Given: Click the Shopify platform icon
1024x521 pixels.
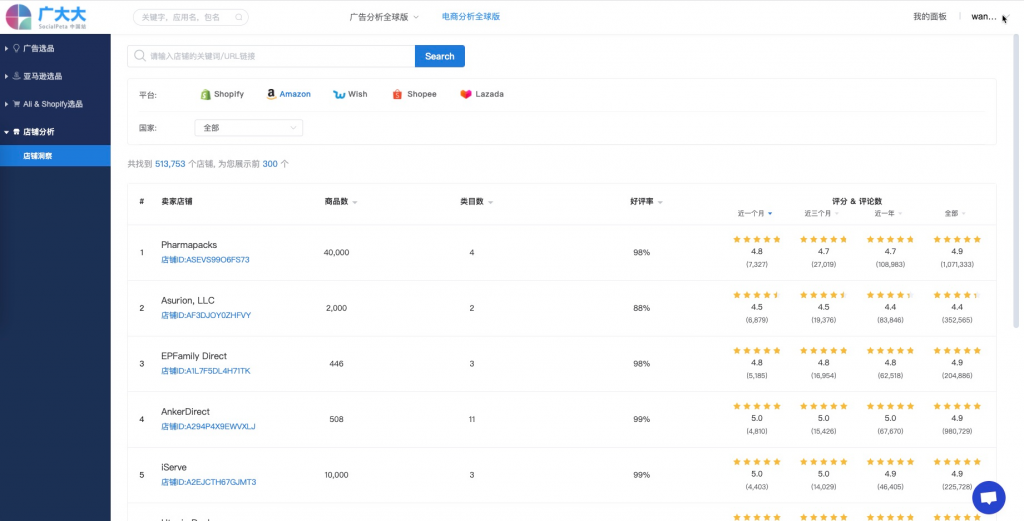Looking at the screenshot, I should [206, 95].
